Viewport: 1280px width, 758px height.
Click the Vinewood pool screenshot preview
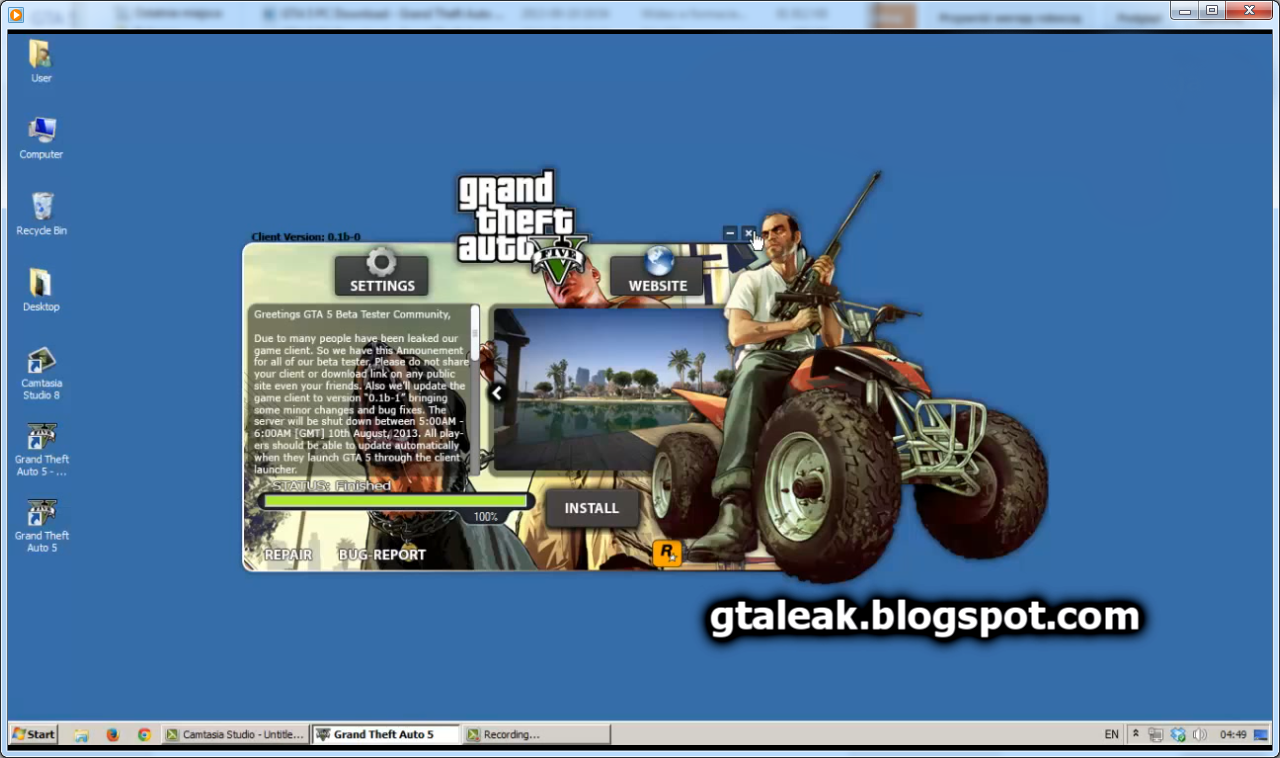(610, 388)
